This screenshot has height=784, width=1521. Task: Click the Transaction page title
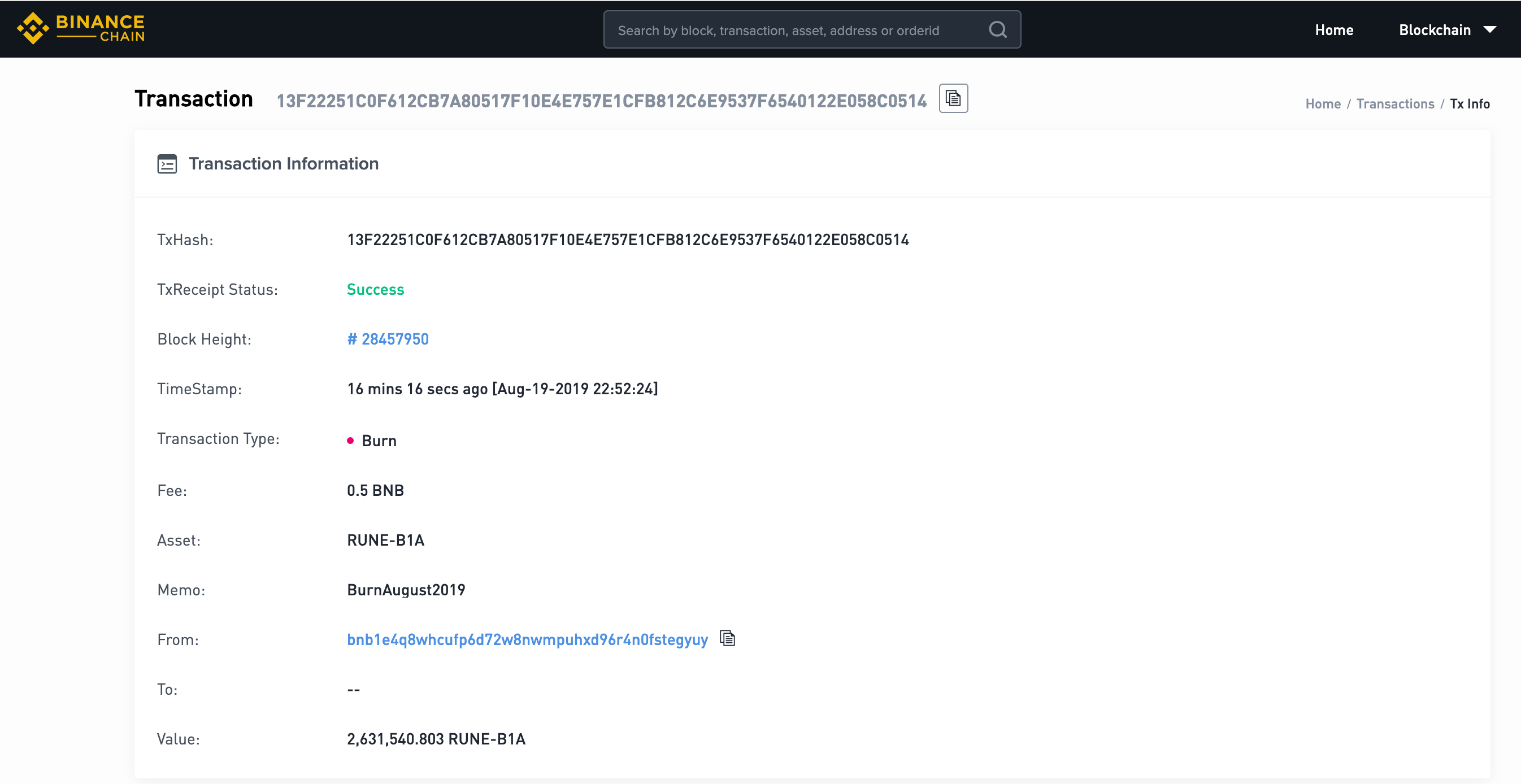(x=194, y=99)
